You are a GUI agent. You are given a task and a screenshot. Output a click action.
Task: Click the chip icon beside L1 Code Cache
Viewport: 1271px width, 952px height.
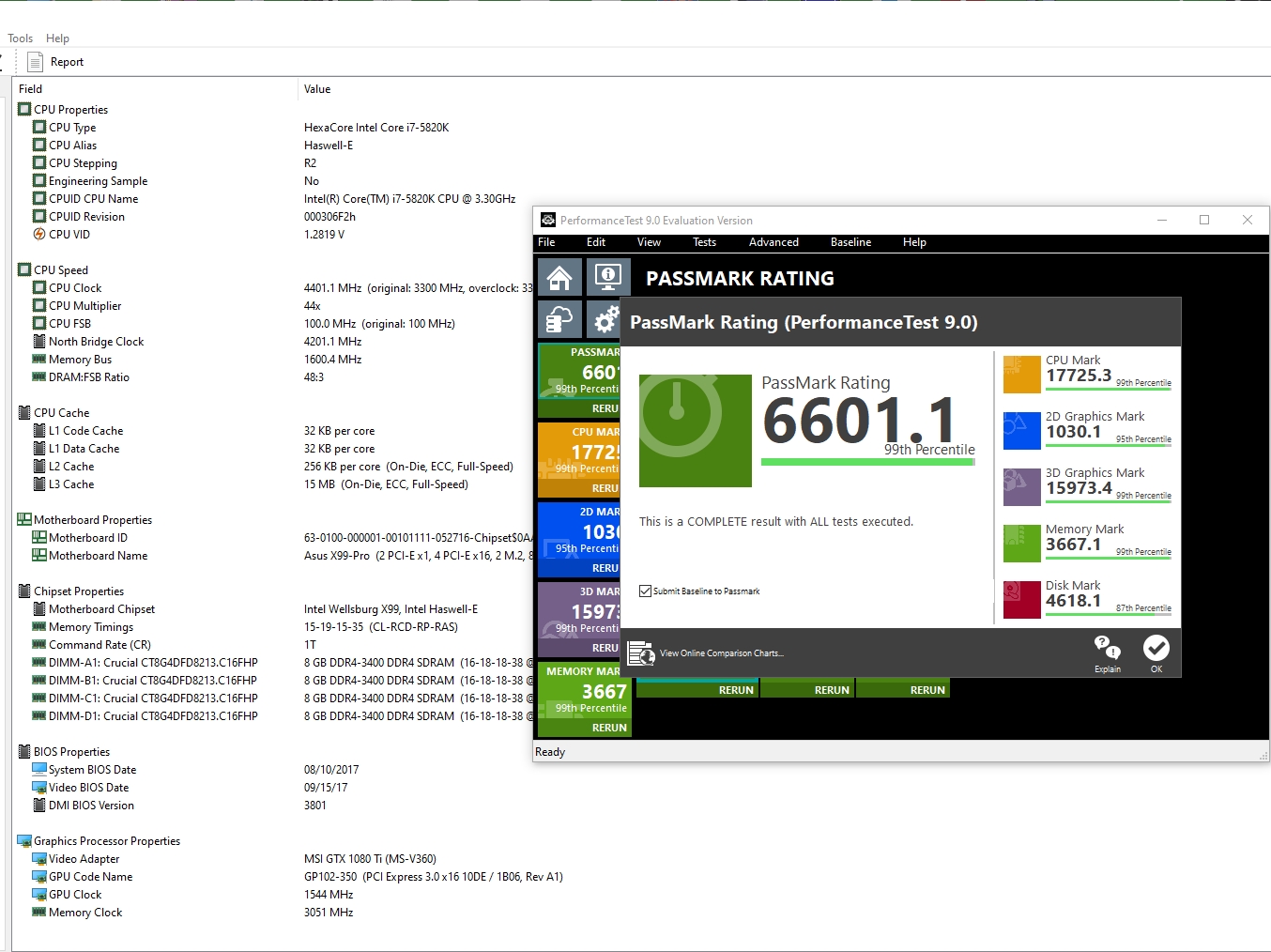click(39, 431)
